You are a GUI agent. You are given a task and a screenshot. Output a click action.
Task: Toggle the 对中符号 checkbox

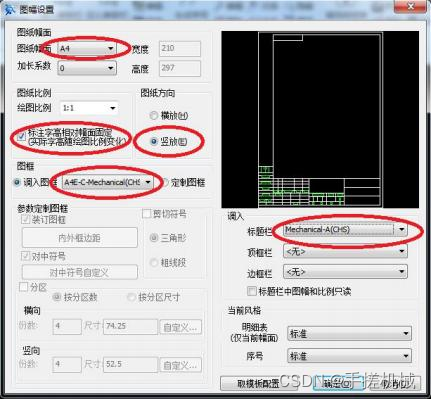[x=25, y=256]
